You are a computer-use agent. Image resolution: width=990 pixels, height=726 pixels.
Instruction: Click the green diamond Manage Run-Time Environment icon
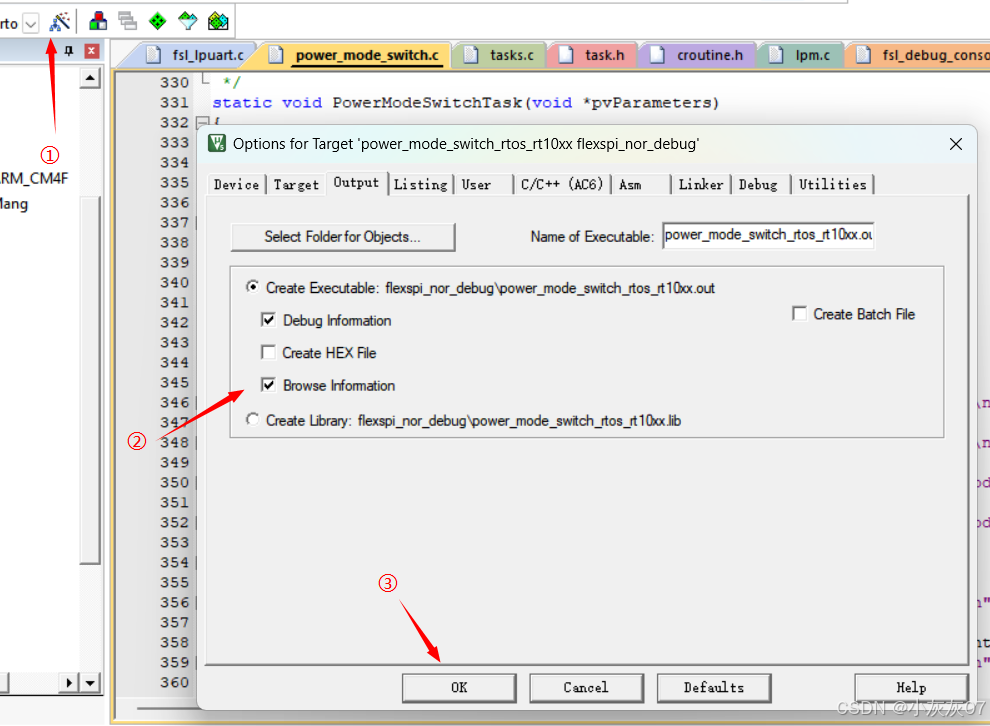coord(157,21)
